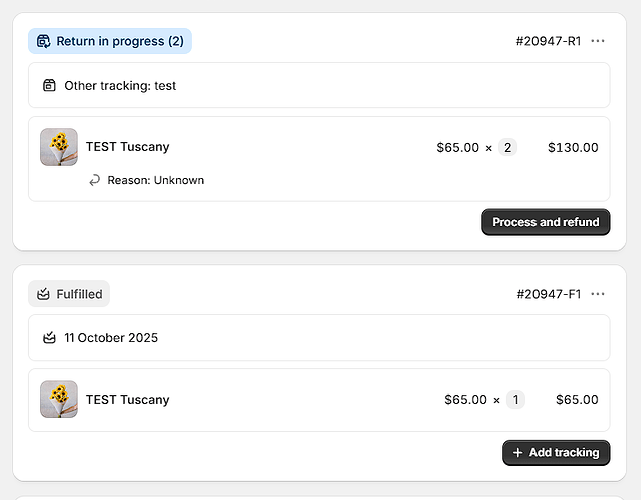This screenshot has height=500, width=641.
Task: Click the 11 October 2025 delivery icon
Action: [x=50, y=338]
